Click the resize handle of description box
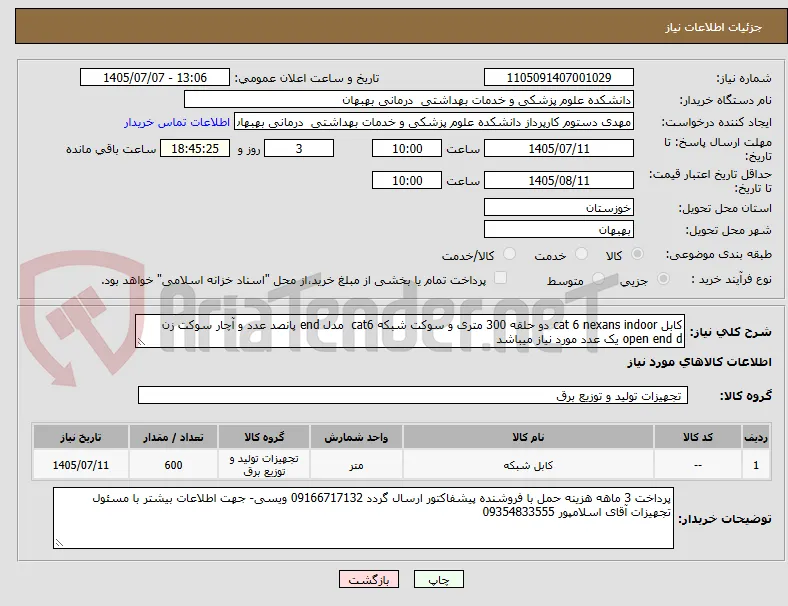The width and height of the screenshot is (788, 606). point(142,342)
